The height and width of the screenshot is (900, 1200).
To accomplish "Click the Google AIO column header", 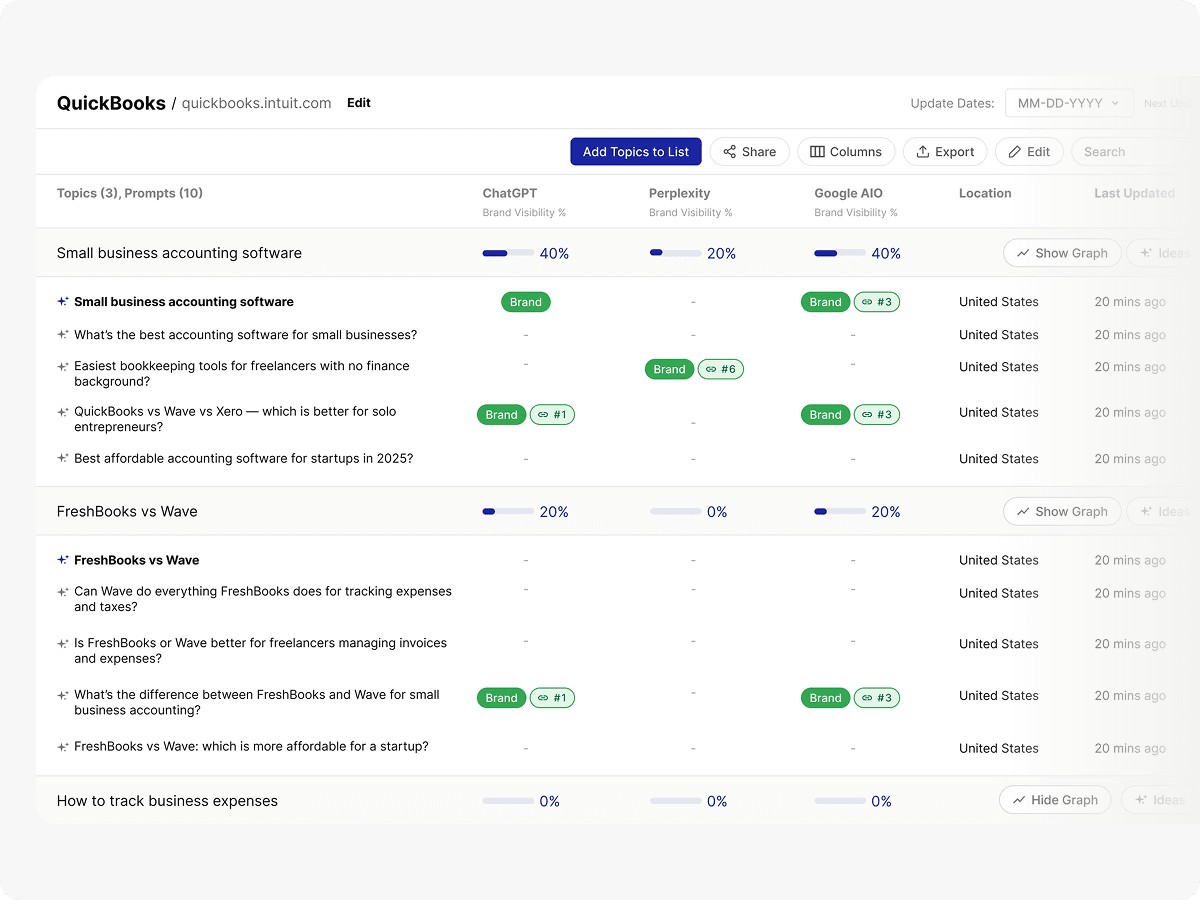I will click(x=848, y=194).
